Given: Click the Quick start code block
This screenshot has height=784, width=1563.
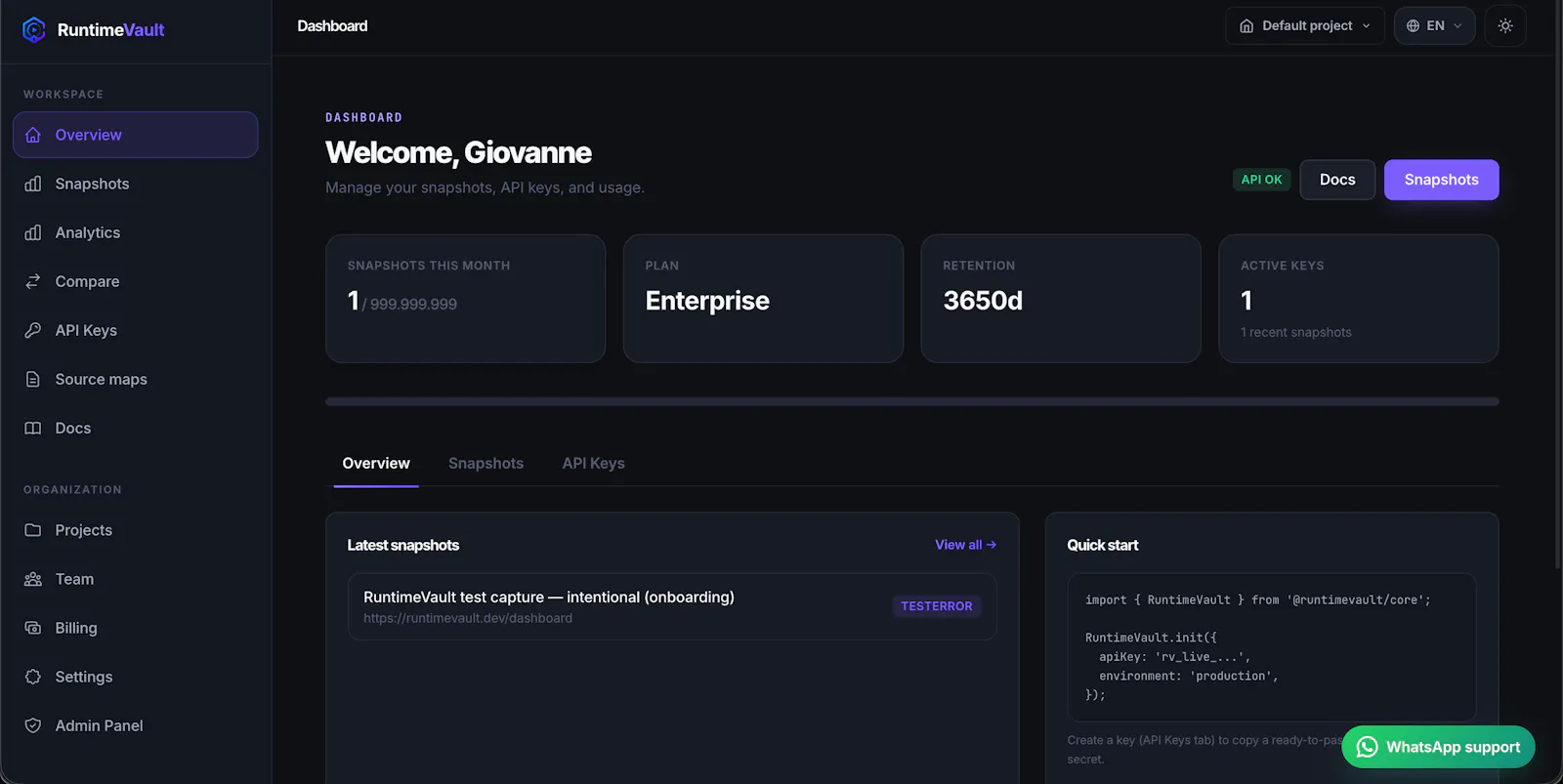Looking at the screenshot, I should (1271, 647).
